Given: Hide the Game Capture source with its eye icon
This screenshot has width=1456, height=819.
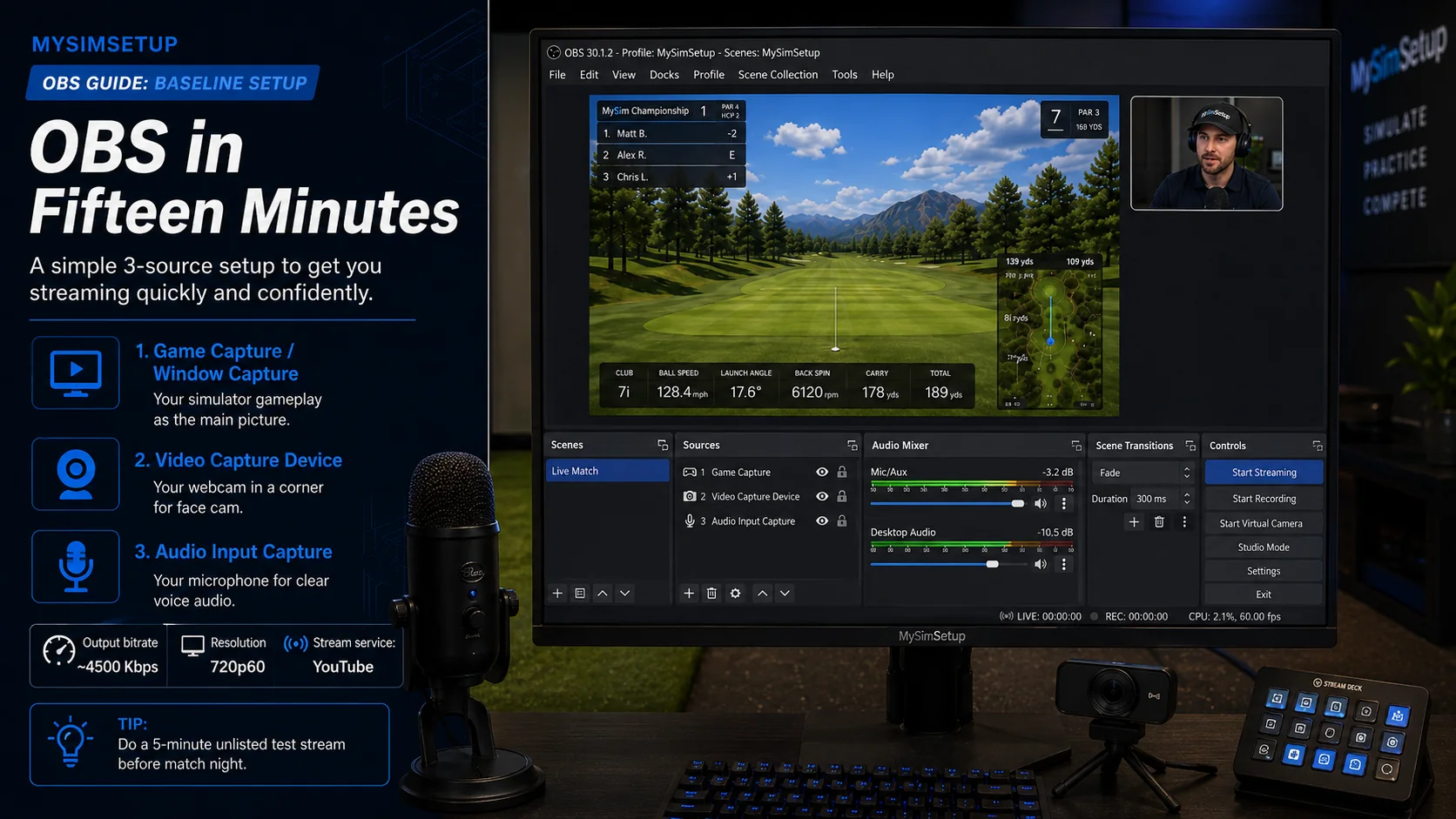Looking at the screenshot, I should pos(821,472).
